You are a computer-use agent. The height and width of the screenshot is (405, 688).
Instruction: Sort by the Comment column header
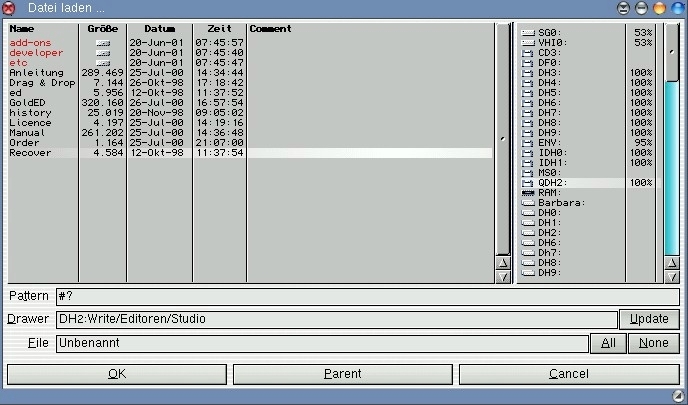[270, 29]
